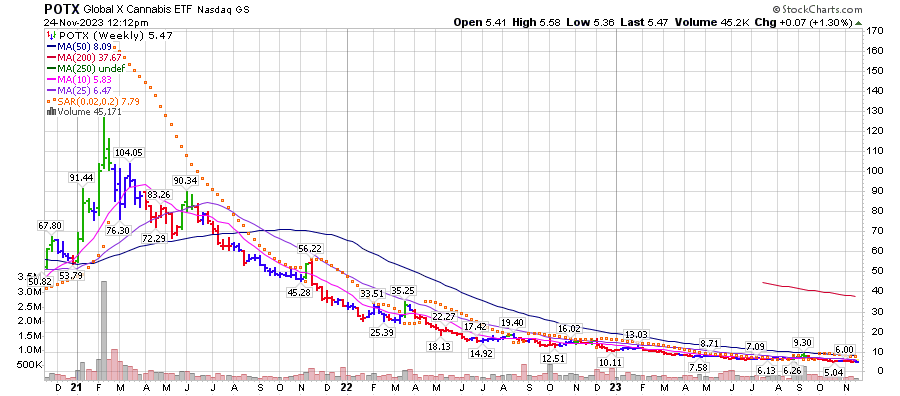Click the 16.02 price annotation
Viewport: 900px width, 396px height.
[569, 329]
